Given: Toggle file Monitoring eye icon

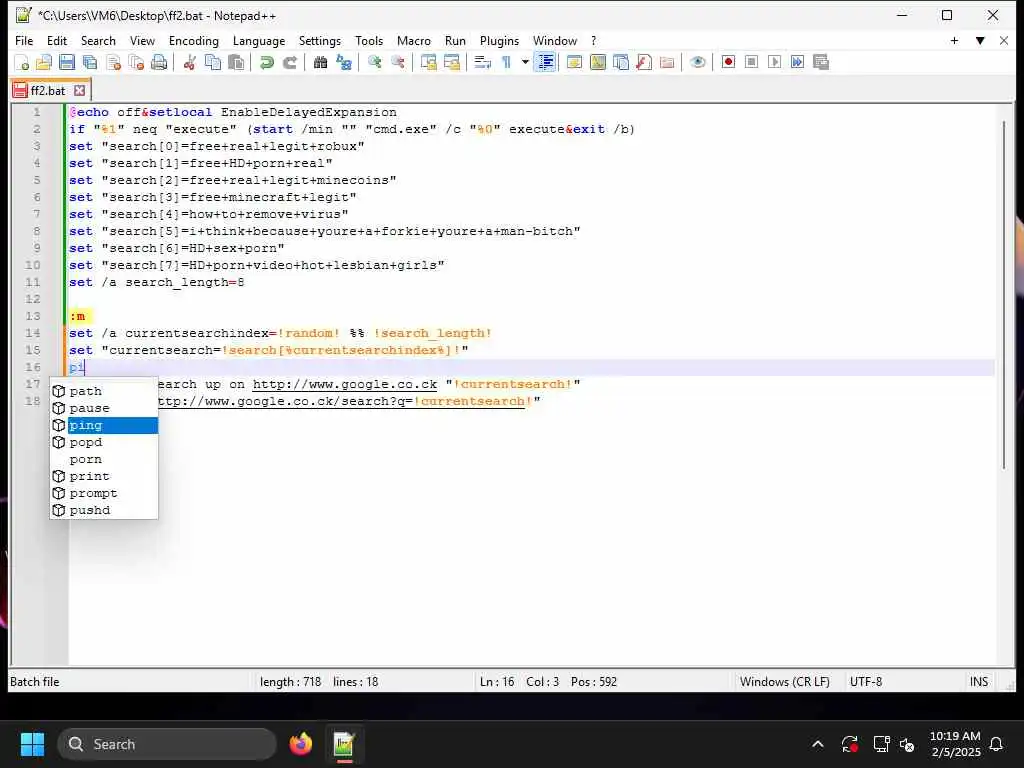Looking at the screenshot, I should 697,63.
